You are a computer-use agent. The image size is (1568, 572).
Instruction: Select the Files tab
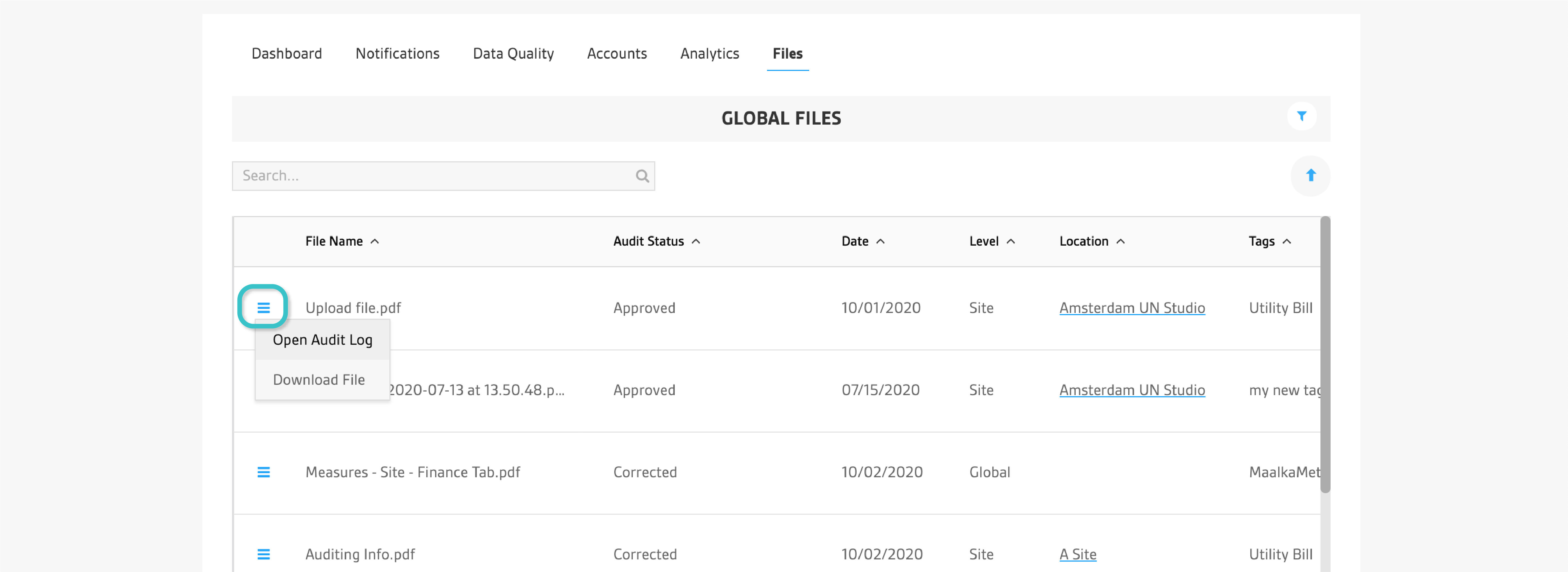tap(787, 54)
